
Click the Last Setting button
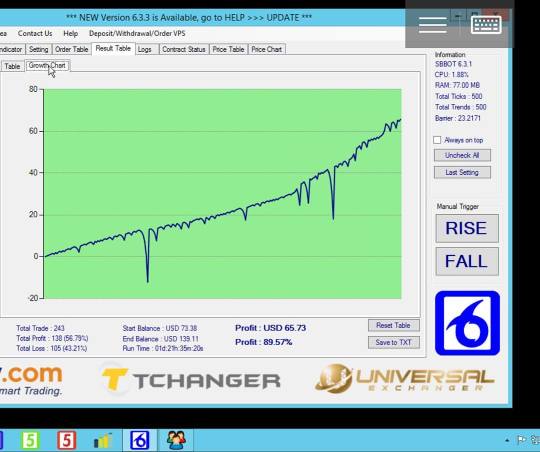click(x=462, y=172)
